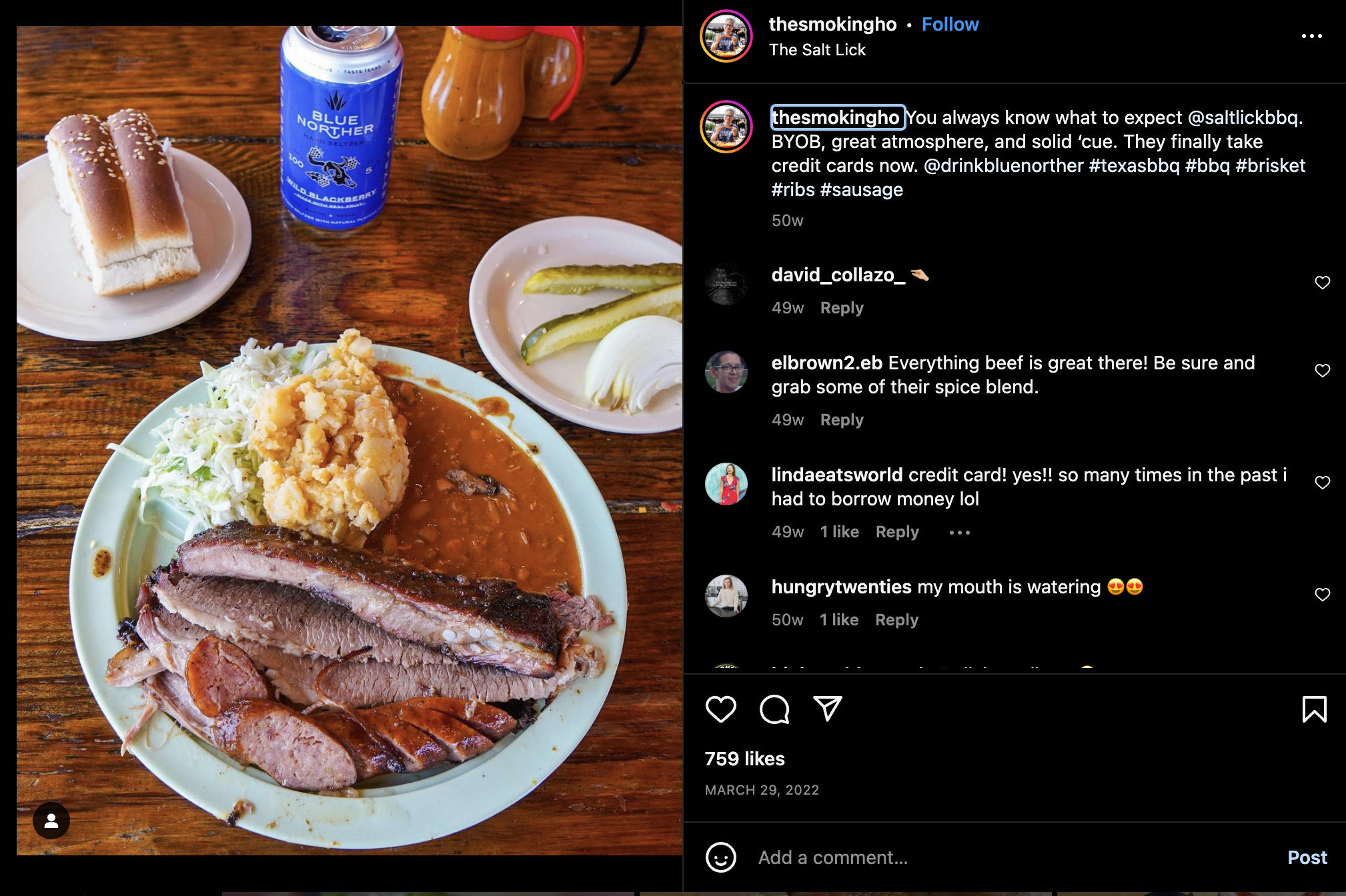Save the post with the bookmark icon
Image resolution: width=1346 pixels, height=896 pixels.
[1314, 709]
